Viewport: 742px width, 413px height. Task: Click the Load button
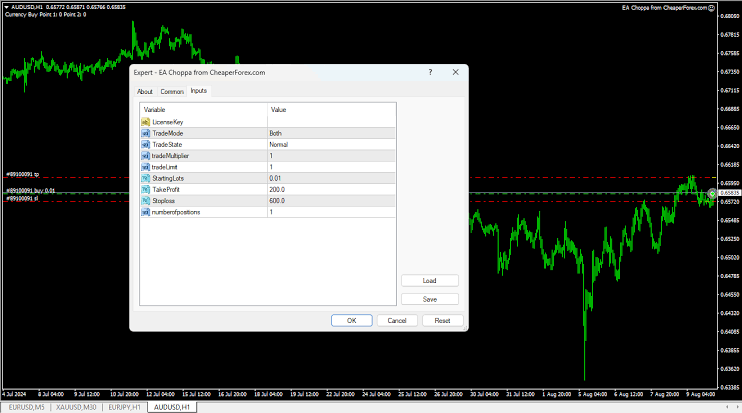point(430,281)
